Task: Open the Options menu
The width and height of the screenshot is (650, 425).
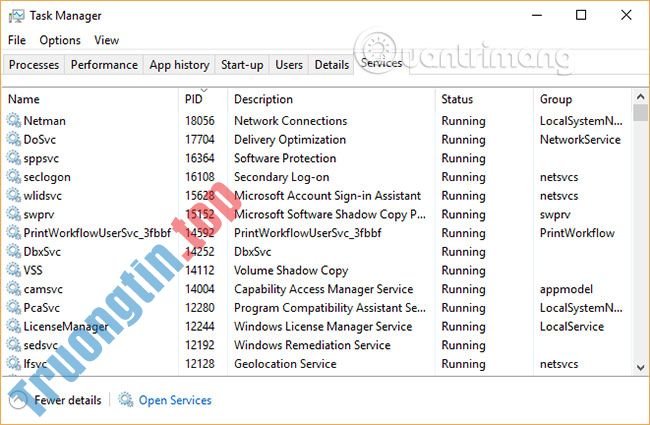Action: (60, 40)
